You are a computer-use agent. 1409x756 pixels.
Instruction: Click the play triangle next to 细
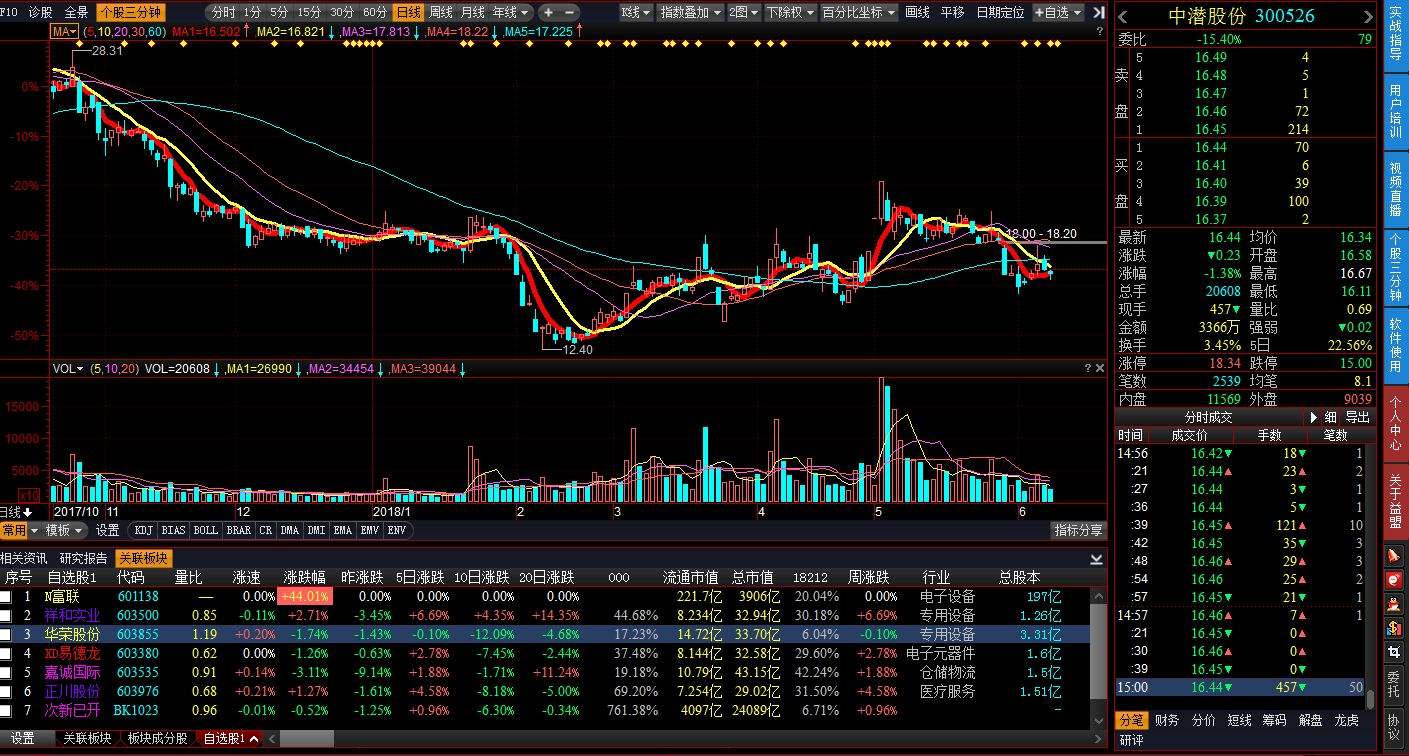point(1313,417)
